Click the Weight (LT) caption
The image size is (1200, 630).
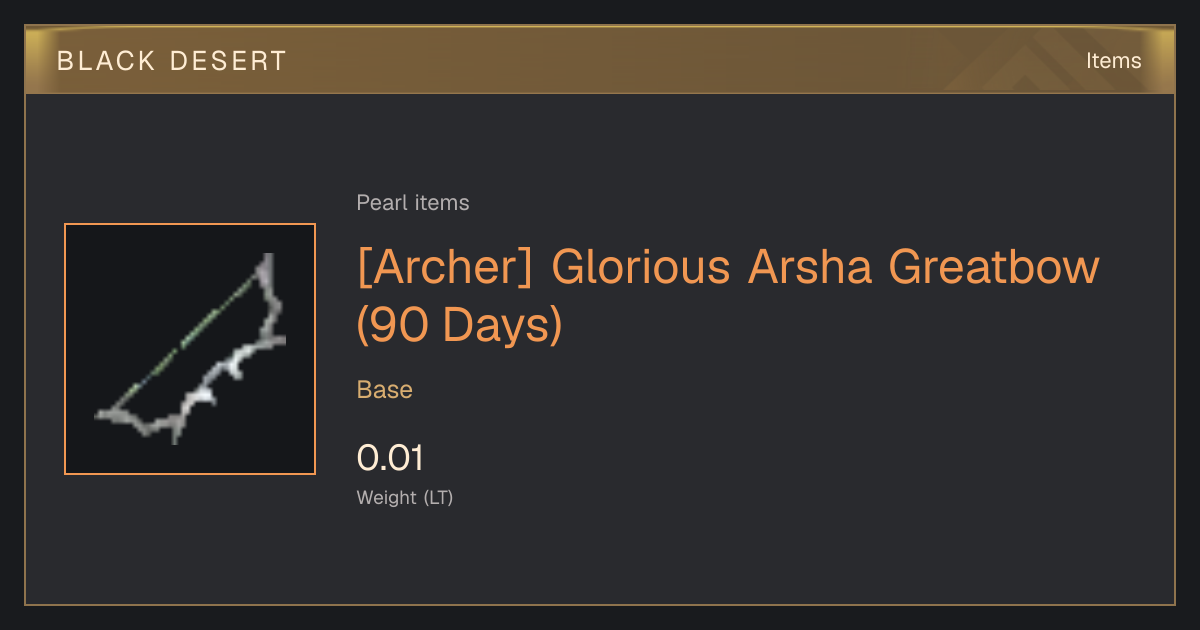tap(405, 498)
